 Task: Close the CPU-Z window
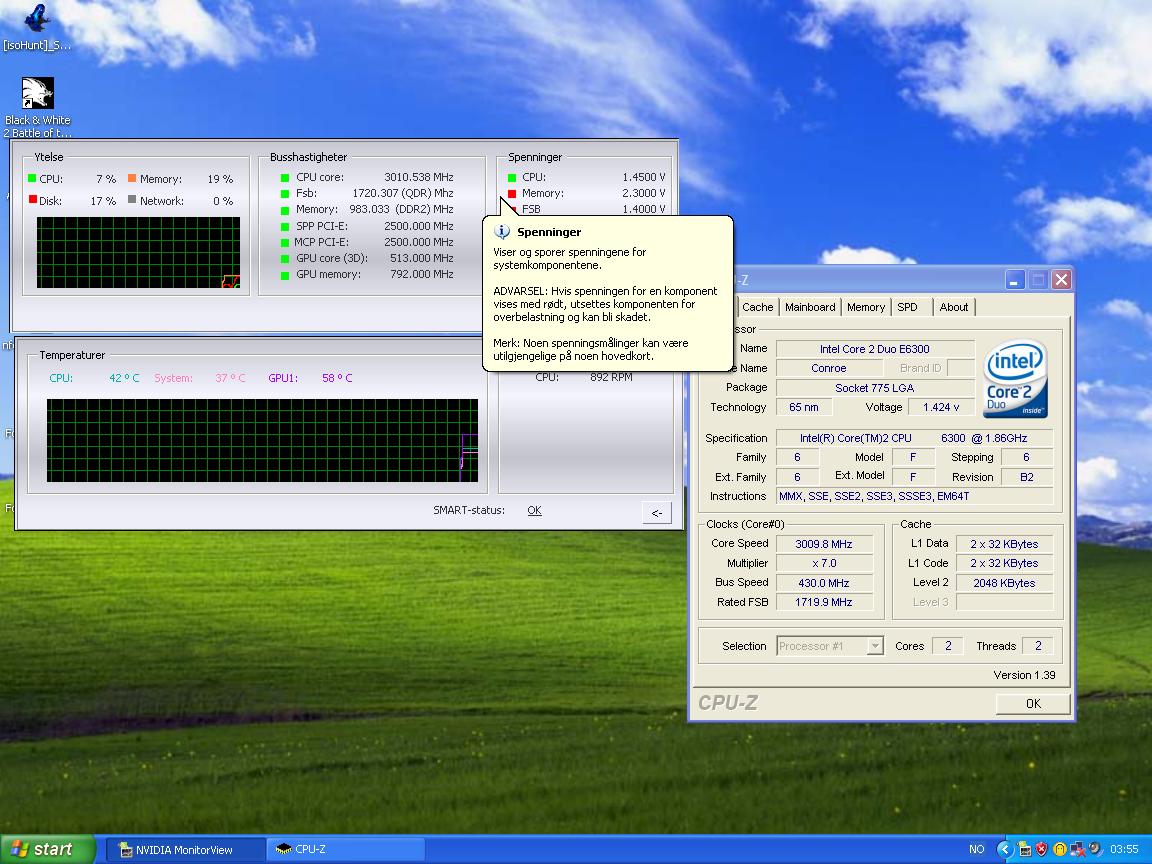click(1061, 279)
